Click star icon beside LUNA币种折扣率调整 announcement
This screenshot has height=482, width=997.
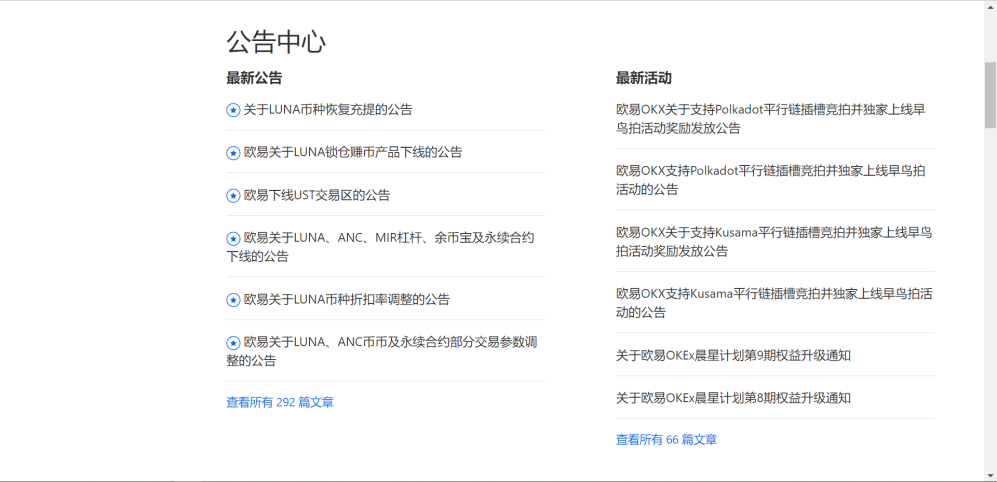pyautogui.click(x=233, y=300)
